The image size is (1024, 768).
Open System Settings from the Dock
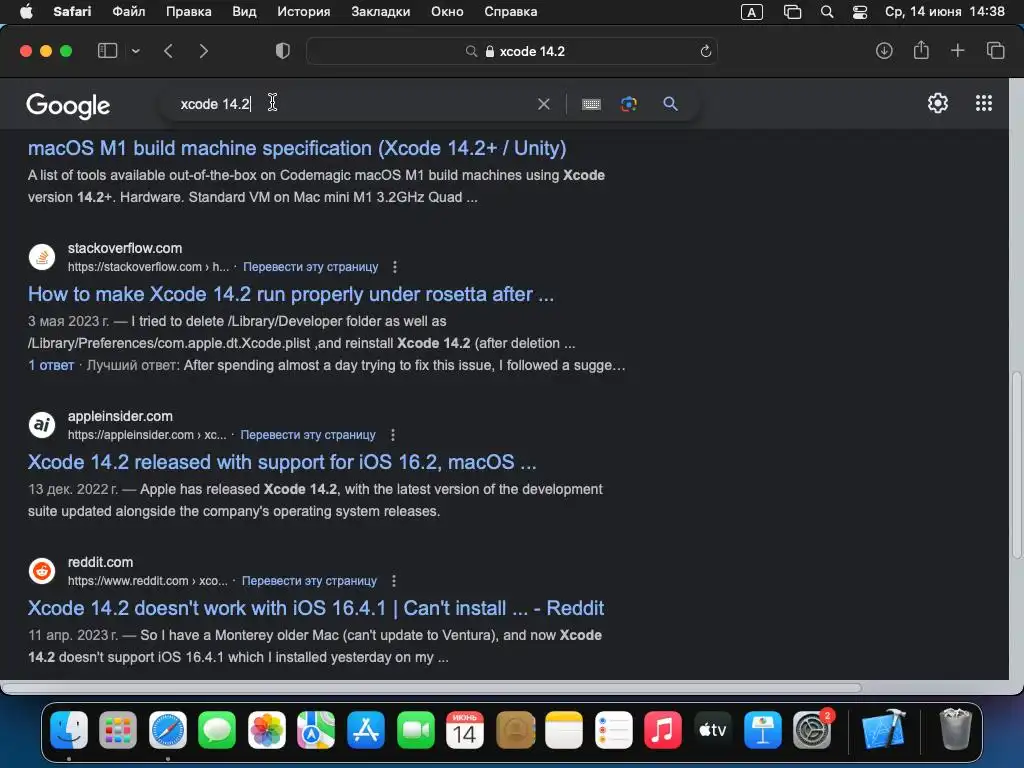(x=812, y=729)
